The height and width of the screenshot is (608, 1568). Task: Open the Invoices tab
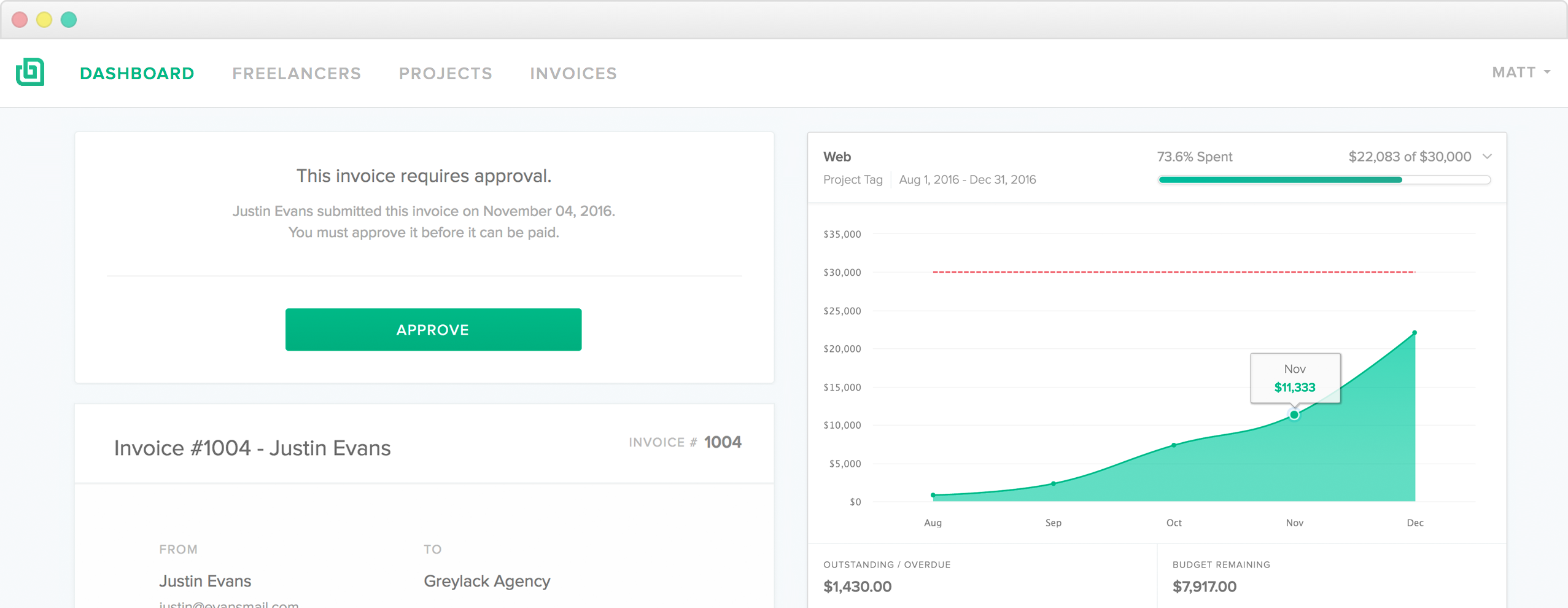click(573, 74)
